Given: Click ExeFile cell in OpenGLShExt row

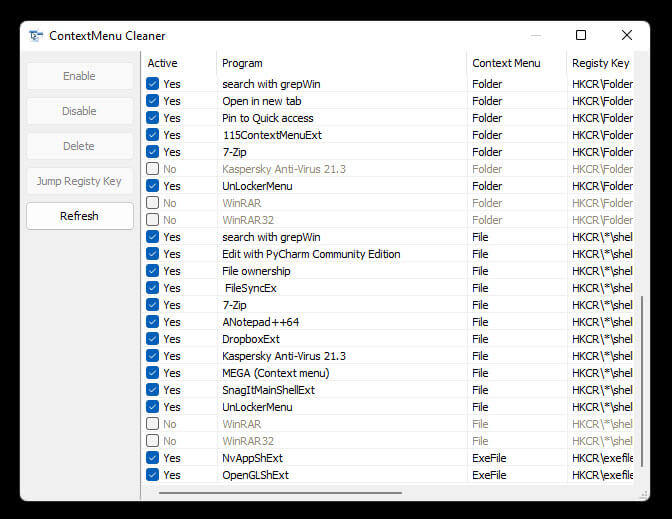Looking at the screenshot, I should click(x=489, y=475).
